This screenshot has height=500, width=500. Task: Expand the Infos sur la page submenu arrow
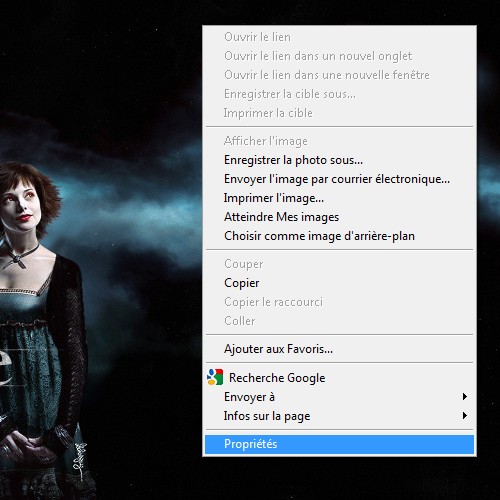[464, 415]
